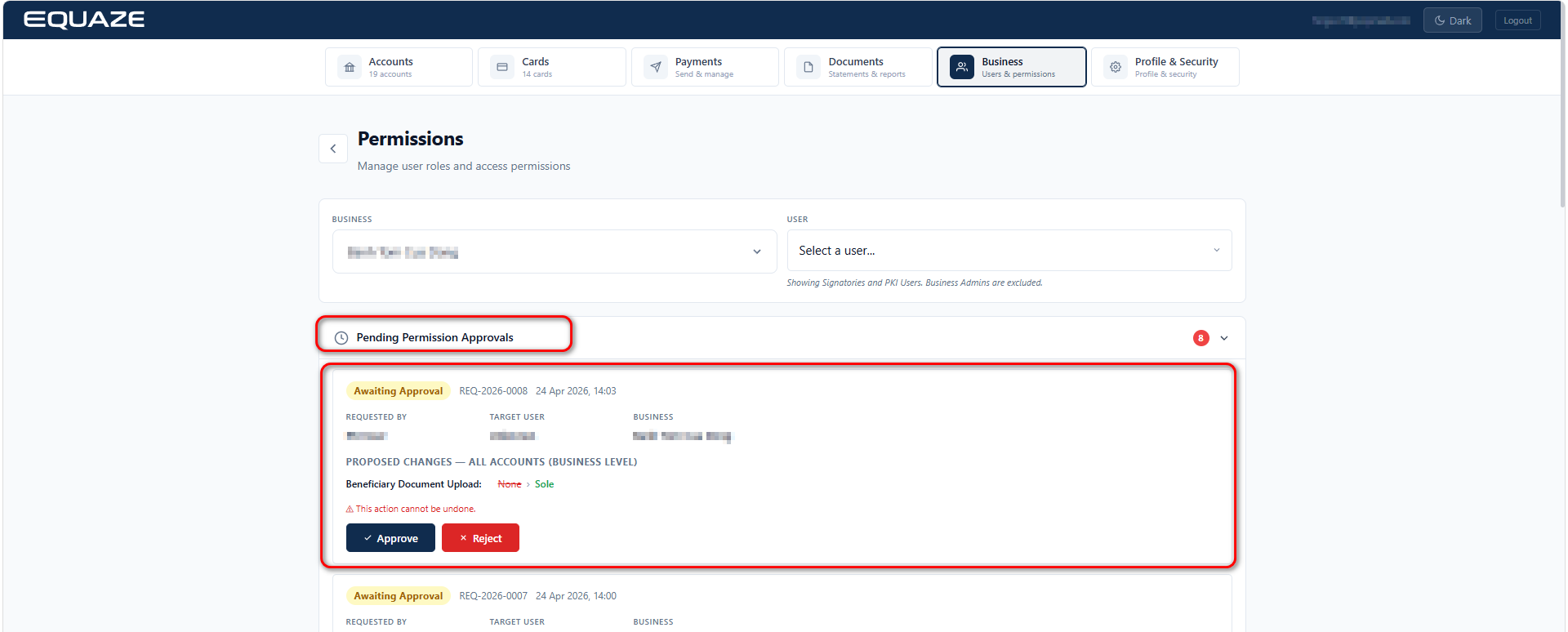Open the Payments tab
This screenshot has width=1568, height=632.
[x=705, y=67]
